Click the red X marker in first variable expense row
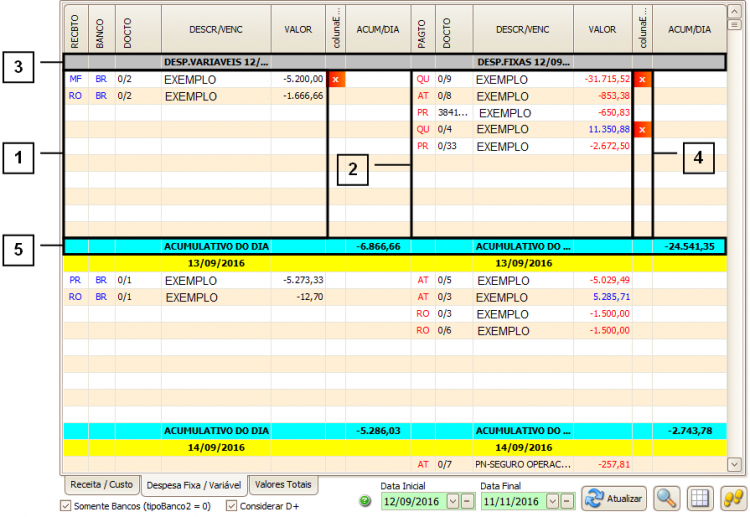This screenshot has width=750, height=517. click(336, 78)
